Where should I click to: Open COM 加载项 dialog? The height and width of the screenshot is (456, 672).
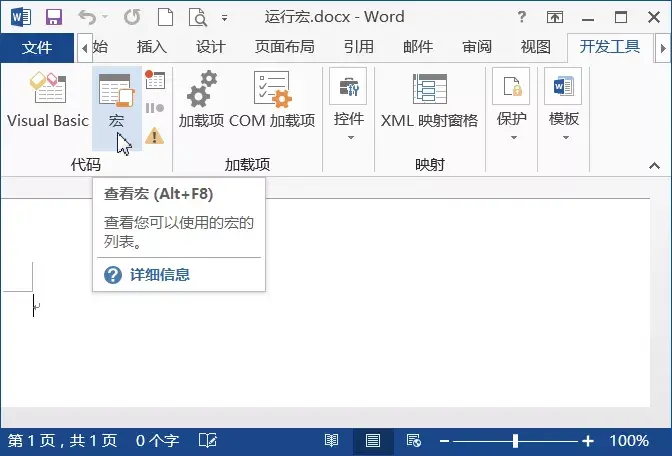tap(272, 101)
